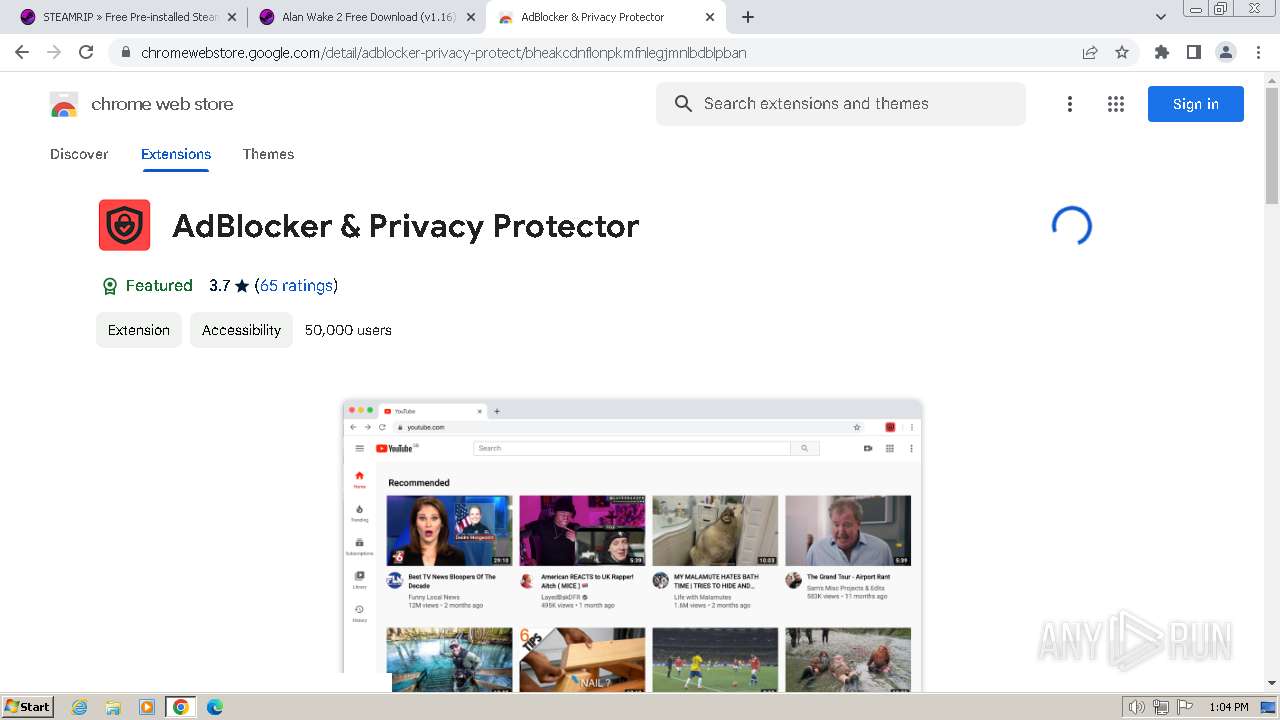Click the 1:04 PM clock
1280x720 pixels.
1228,707
